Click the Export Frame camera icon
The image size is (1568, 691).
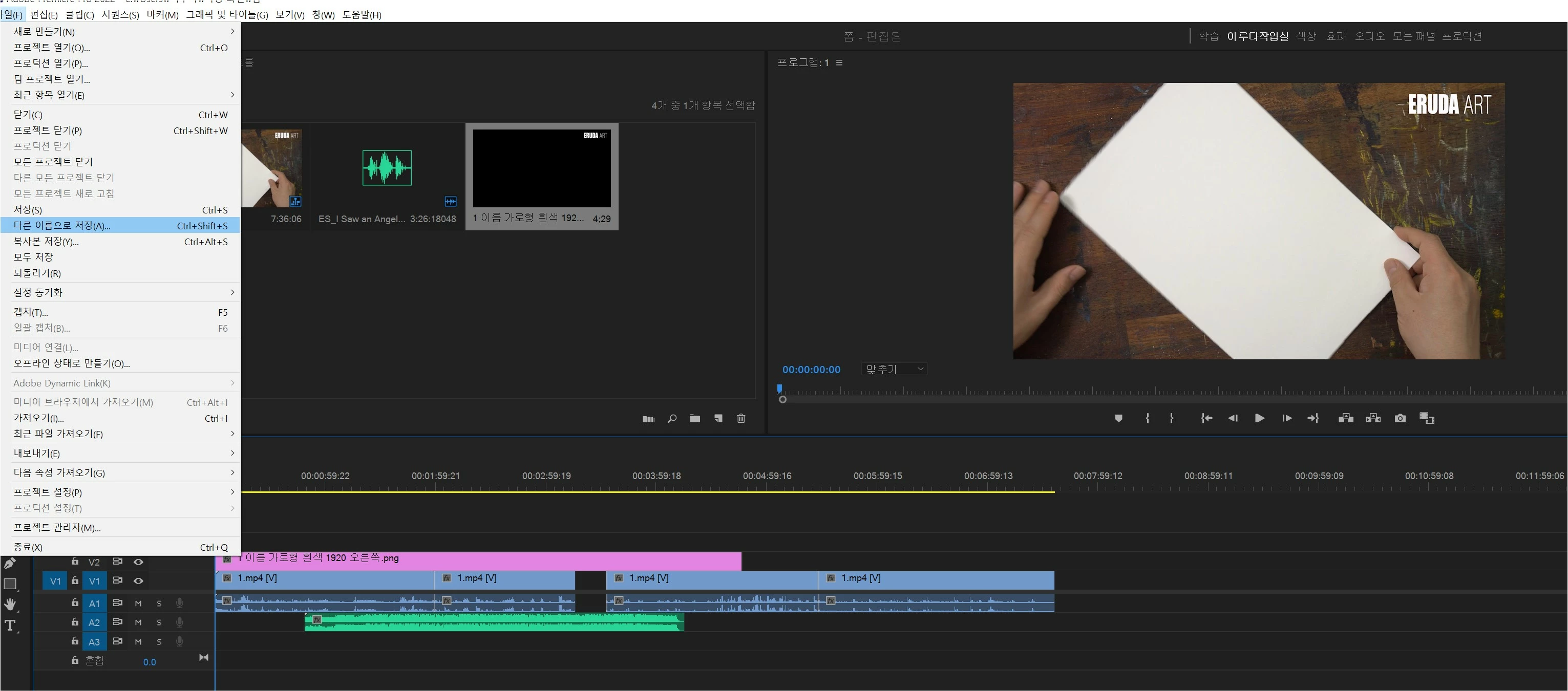click(1400, 419)
